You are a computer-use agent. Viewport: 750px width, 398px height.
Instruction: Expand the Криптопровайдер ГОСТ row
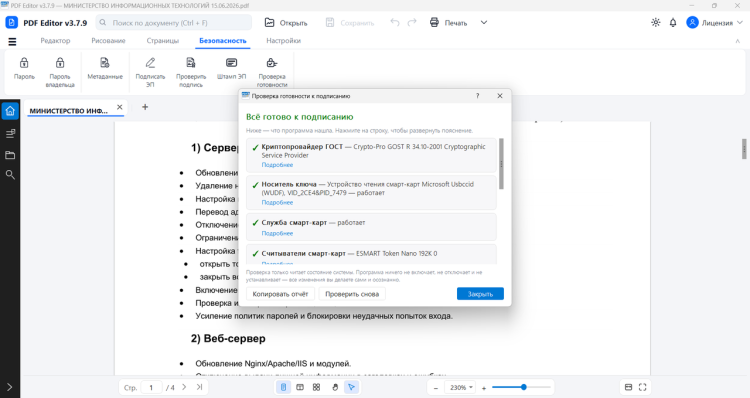(x=371, y=155)
